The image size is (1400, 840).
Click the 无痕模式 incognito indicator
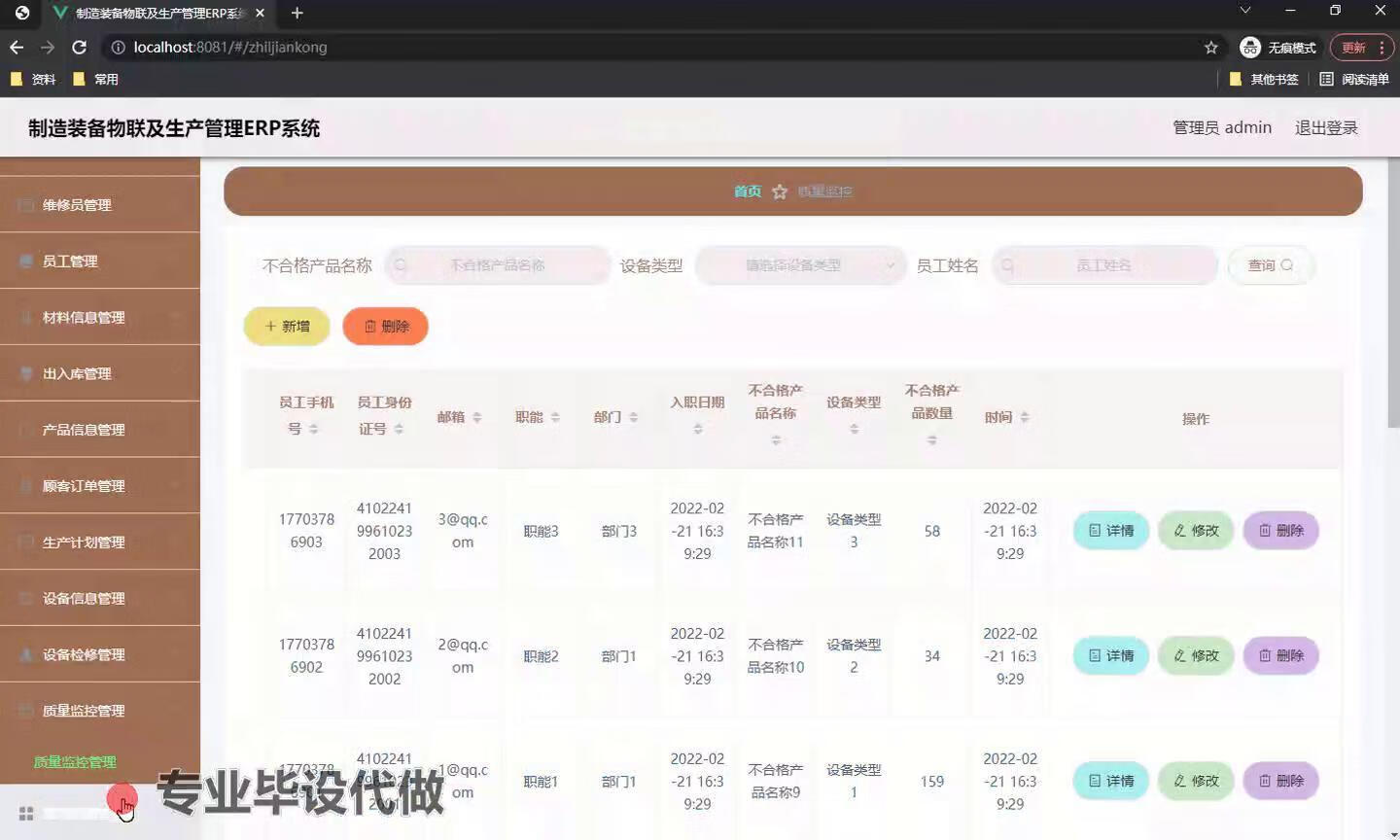point(1277,47)
